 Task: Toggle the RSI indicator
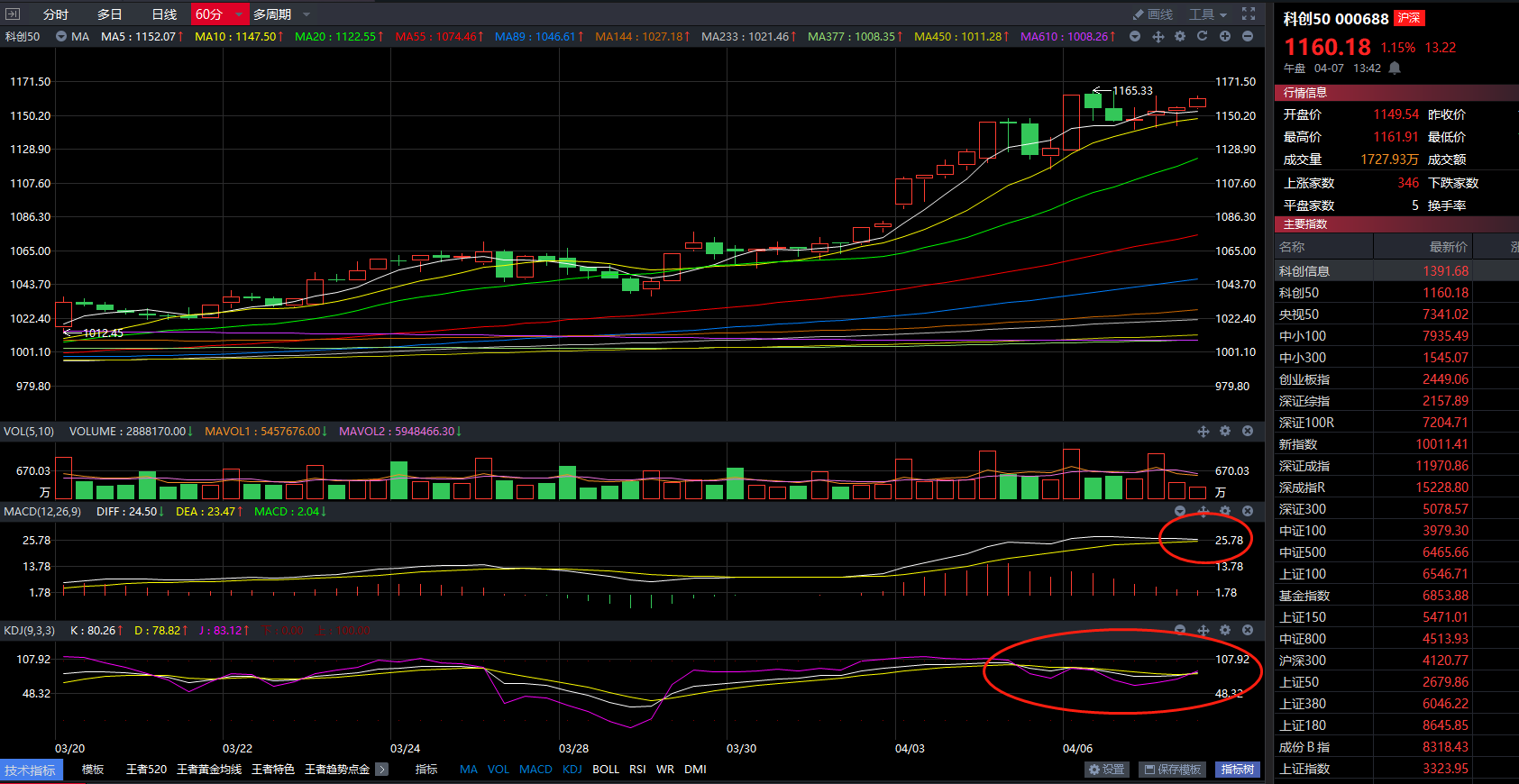637,769
